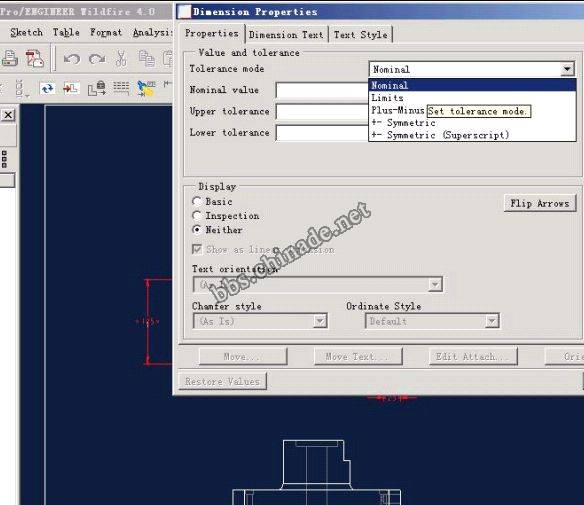Image resolution: width=584 pixels, height=505 pixels.
Task: Click the PDF export icon
Action: click(x=34, y=58)
